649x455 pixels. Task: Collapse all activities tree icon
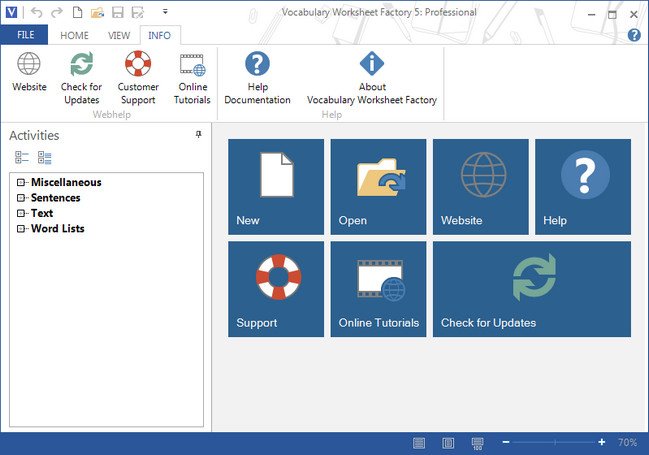[x=22, y=157]
